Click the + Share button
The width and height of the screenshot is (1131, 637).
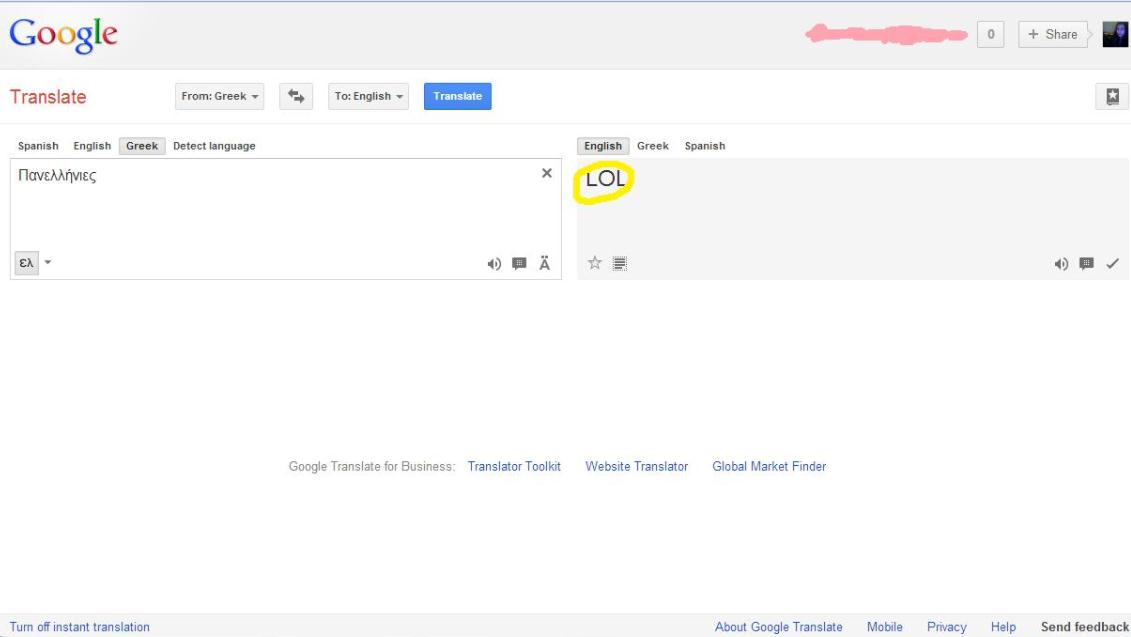(1052, 34)
